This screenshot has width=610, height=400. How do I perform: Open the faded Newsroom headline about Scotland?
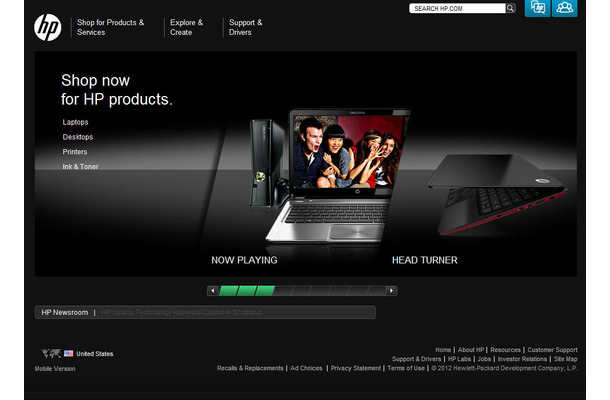pyautogui.click(x=181, y=312)
